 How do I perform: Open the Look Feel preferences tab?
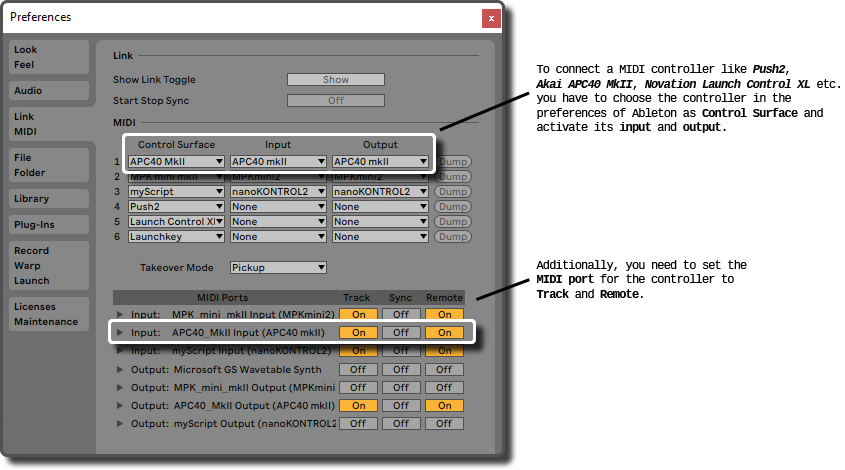[49, 57]
